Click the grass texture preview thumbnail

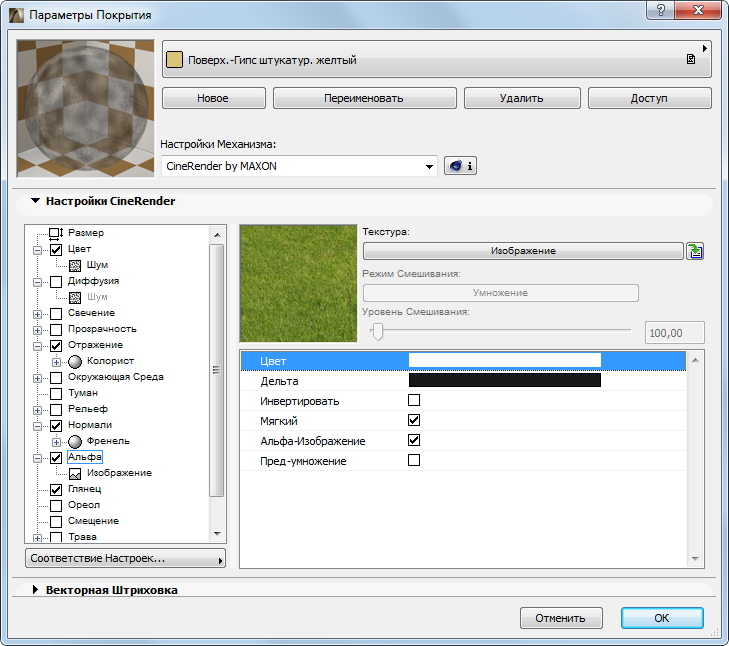pyautogui.click(x=298, y=284)
